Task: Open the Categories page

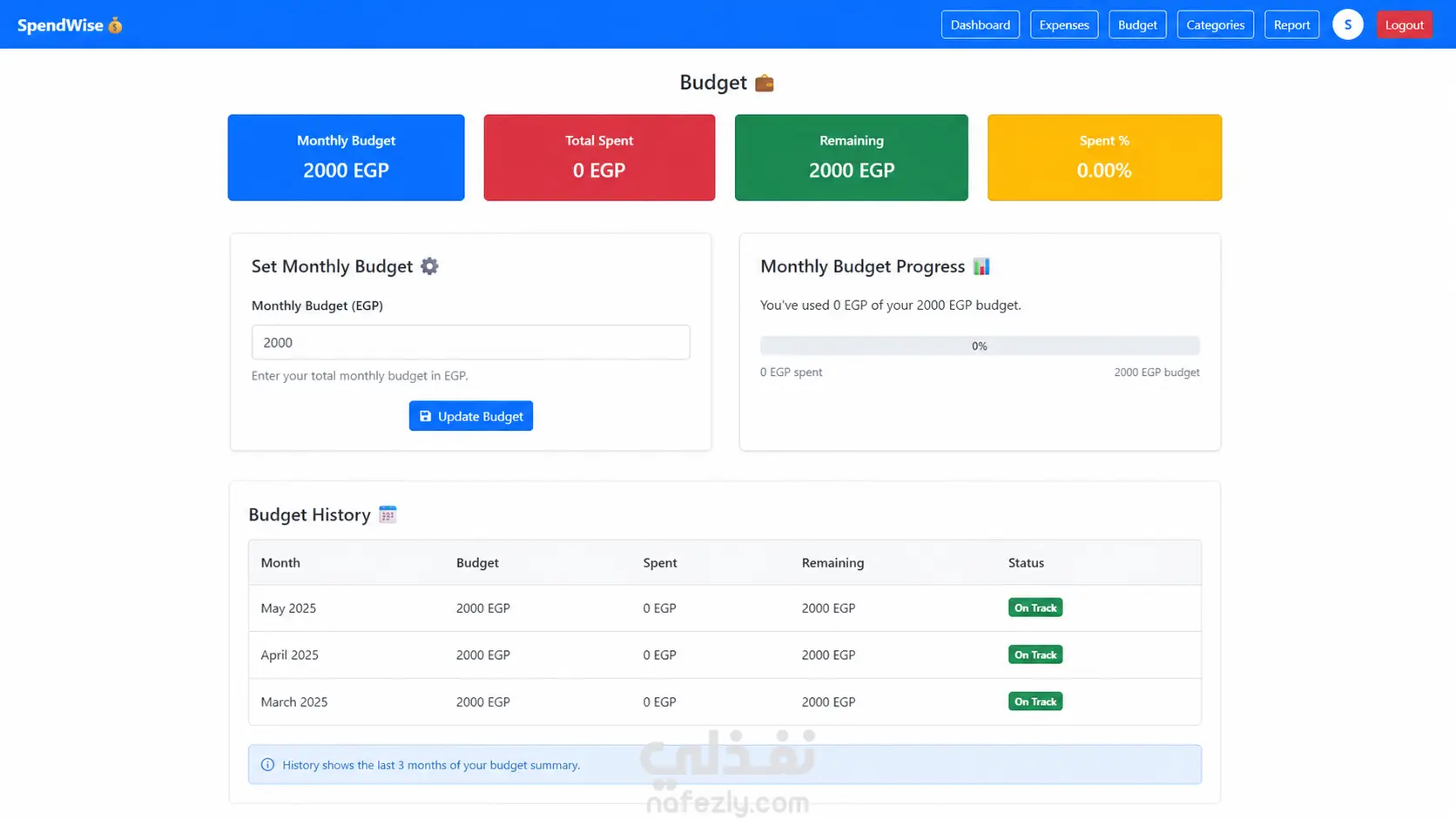Action: coord(1215,24)
